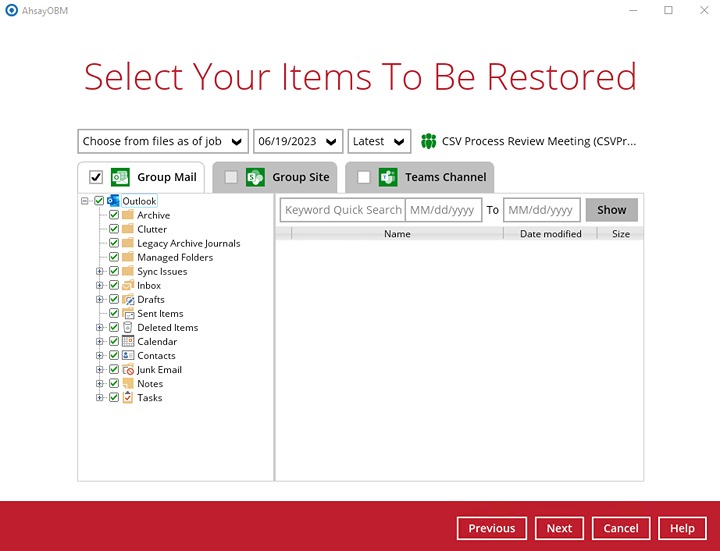Enable the Group Site checkbox
This screenshot has height=551, width=720.
click(x=231, y=178)
